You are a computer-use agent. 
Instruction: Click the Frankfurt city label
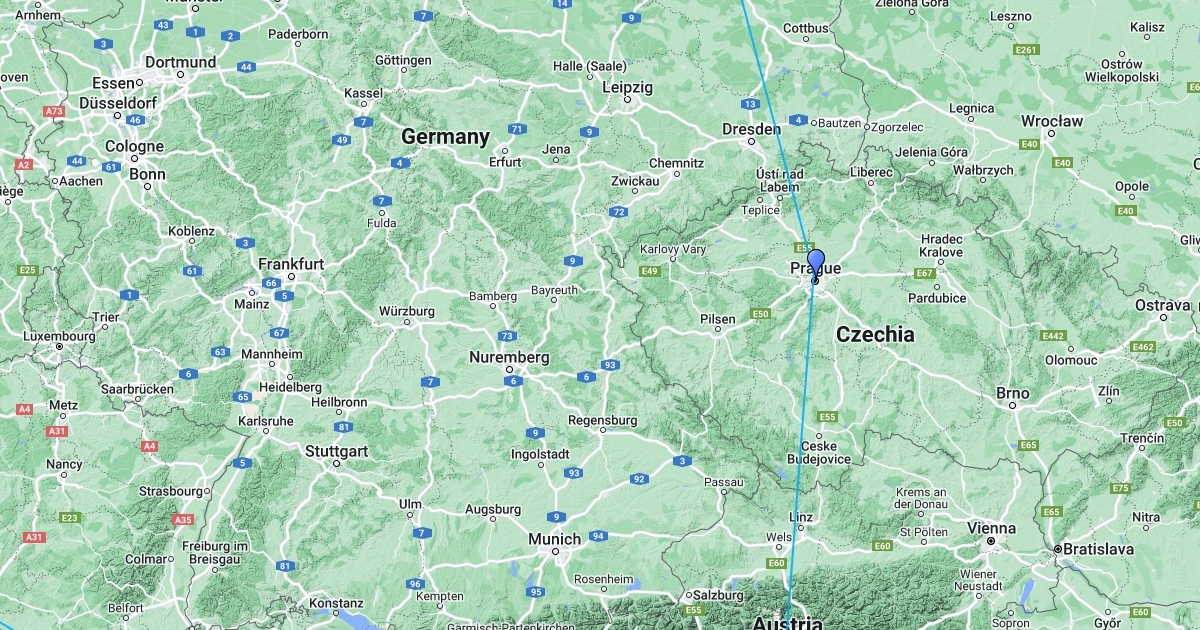click(x=291, y=264)
